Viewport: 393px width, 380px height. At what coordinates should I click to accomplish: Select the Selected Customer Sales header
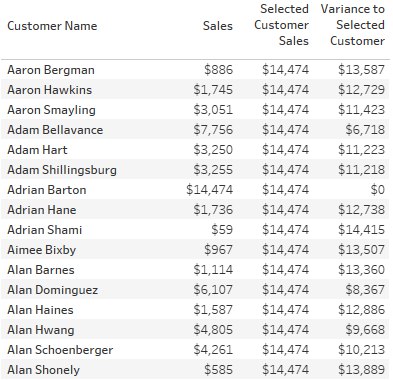pyautogui.click(x=281, y=25)
